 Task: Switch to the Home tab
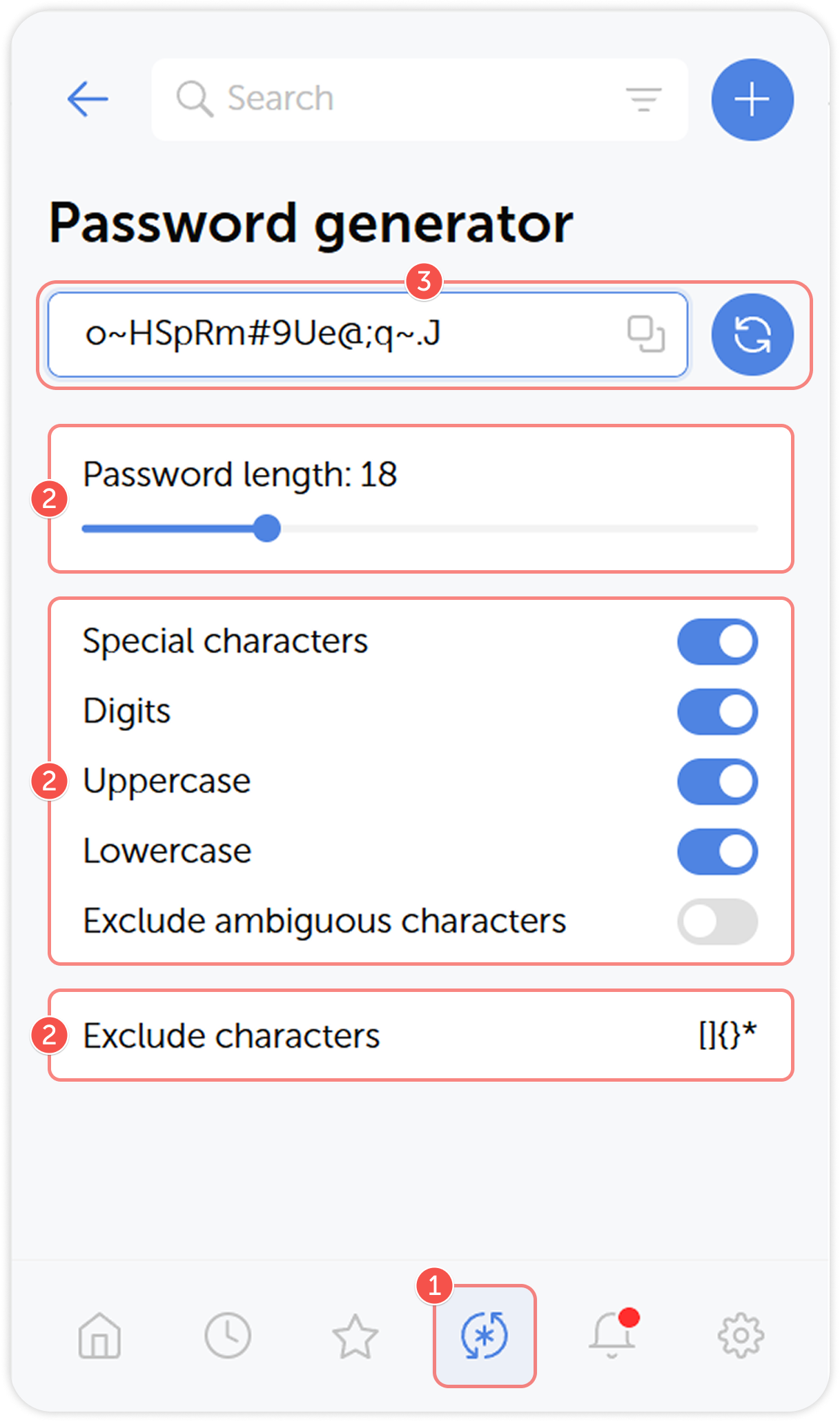click(99, 1336)
